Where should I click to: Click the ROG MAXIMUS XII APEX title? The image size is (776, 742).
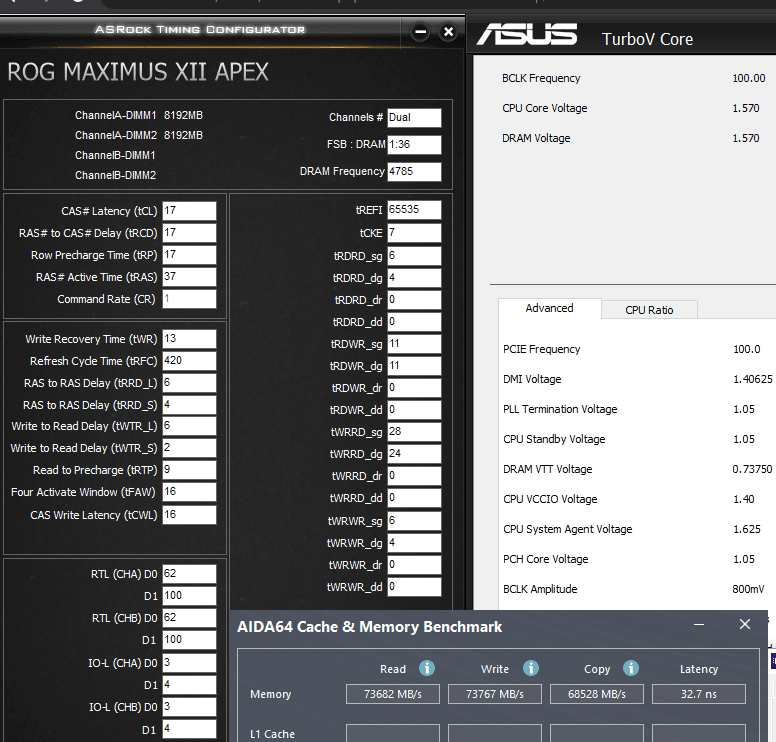pos(138,72)
